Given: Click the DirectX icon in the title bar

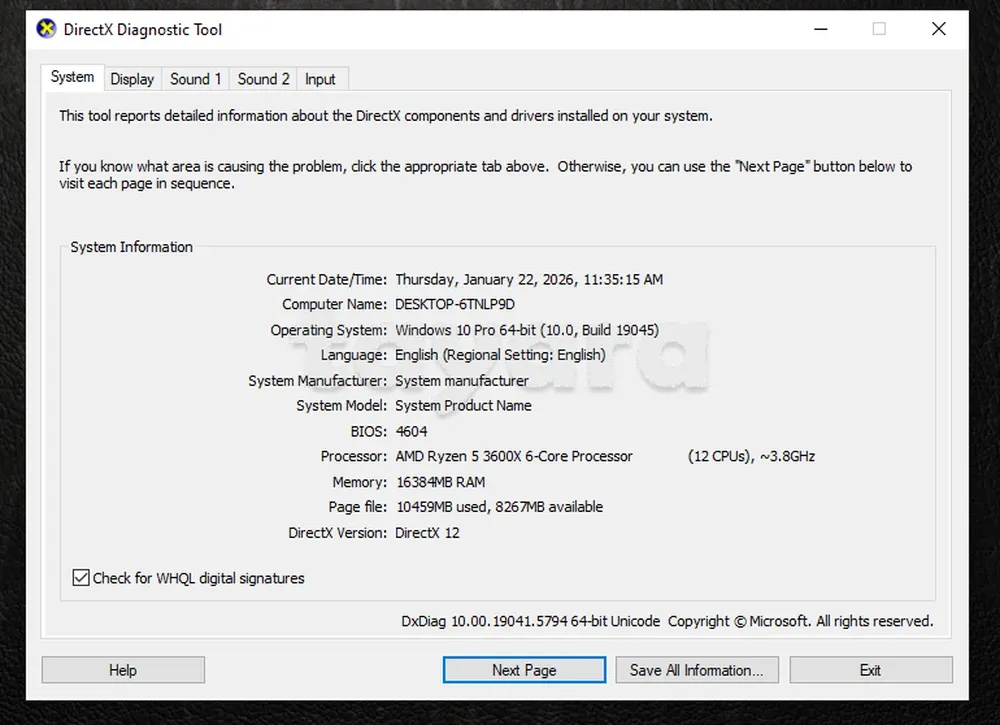Looking at the screenshot, I should pyautogui.click(x=46, y=29).
